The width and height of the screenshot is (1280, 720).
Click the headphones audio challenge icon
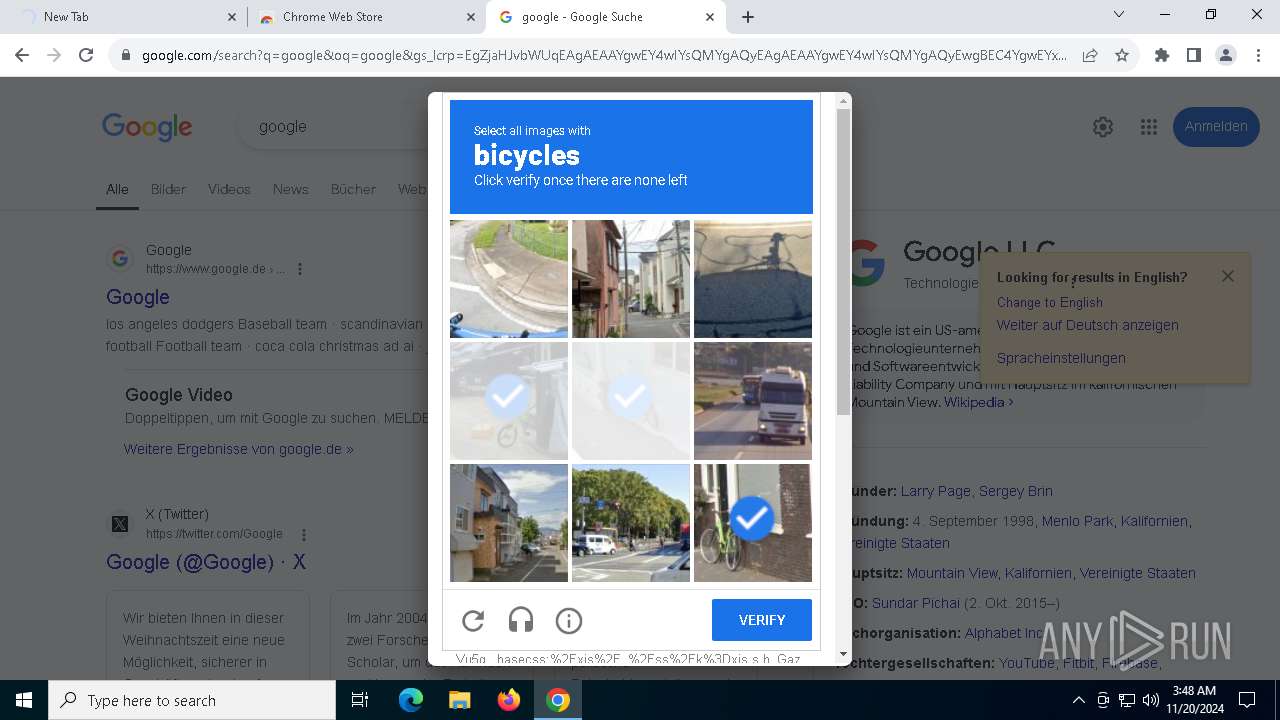click(x=521, y=621)
